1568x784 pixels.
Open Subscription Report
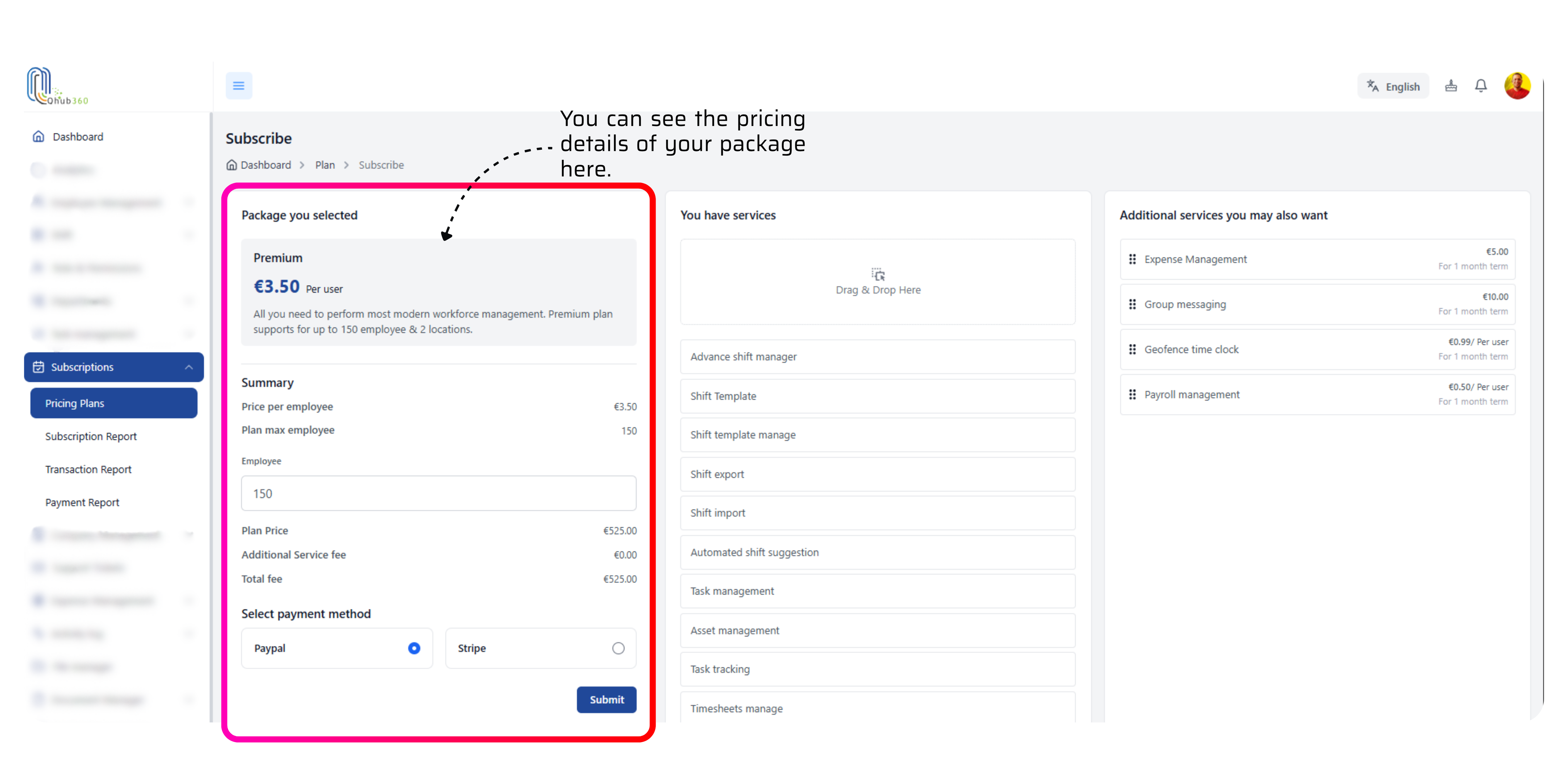click(91, 436)
